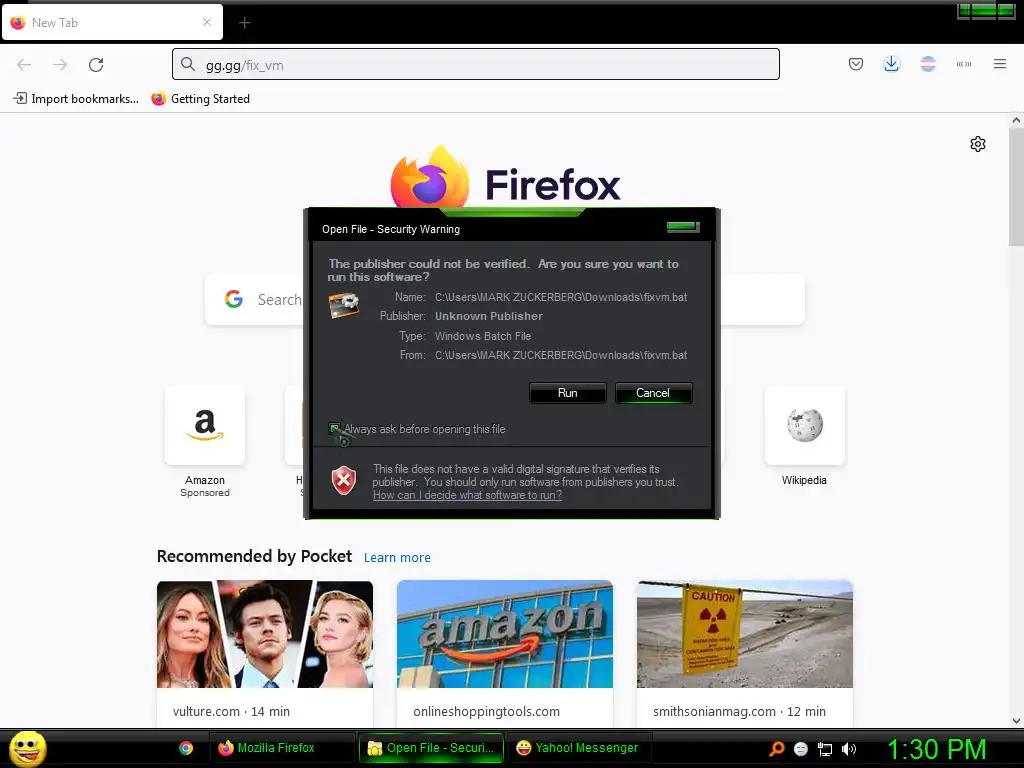The image size is (1024, 768).
Task: Click the scrollbar down arrow
Action: 1016,720
